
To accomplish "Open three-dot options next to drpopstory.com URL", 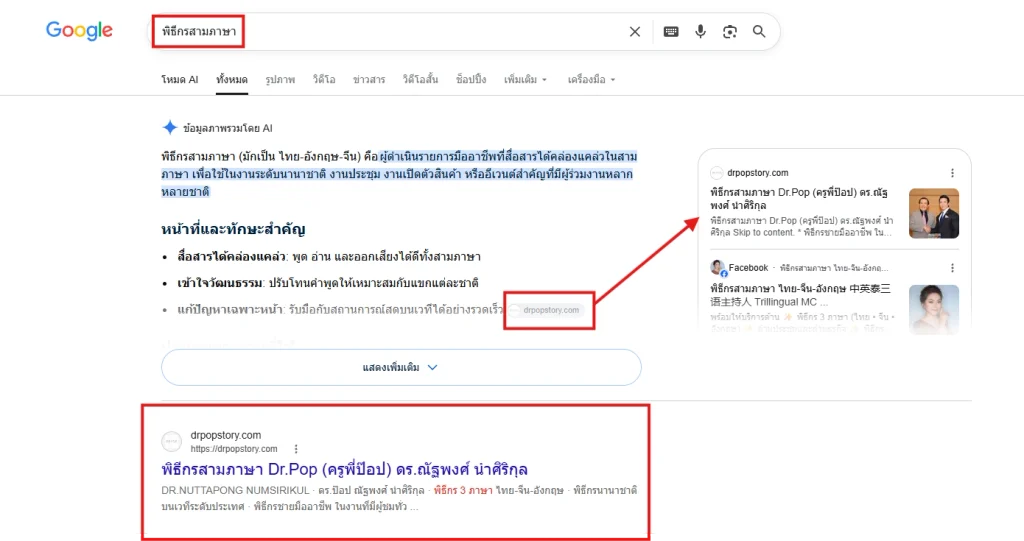I will click(x=296, y=449).
